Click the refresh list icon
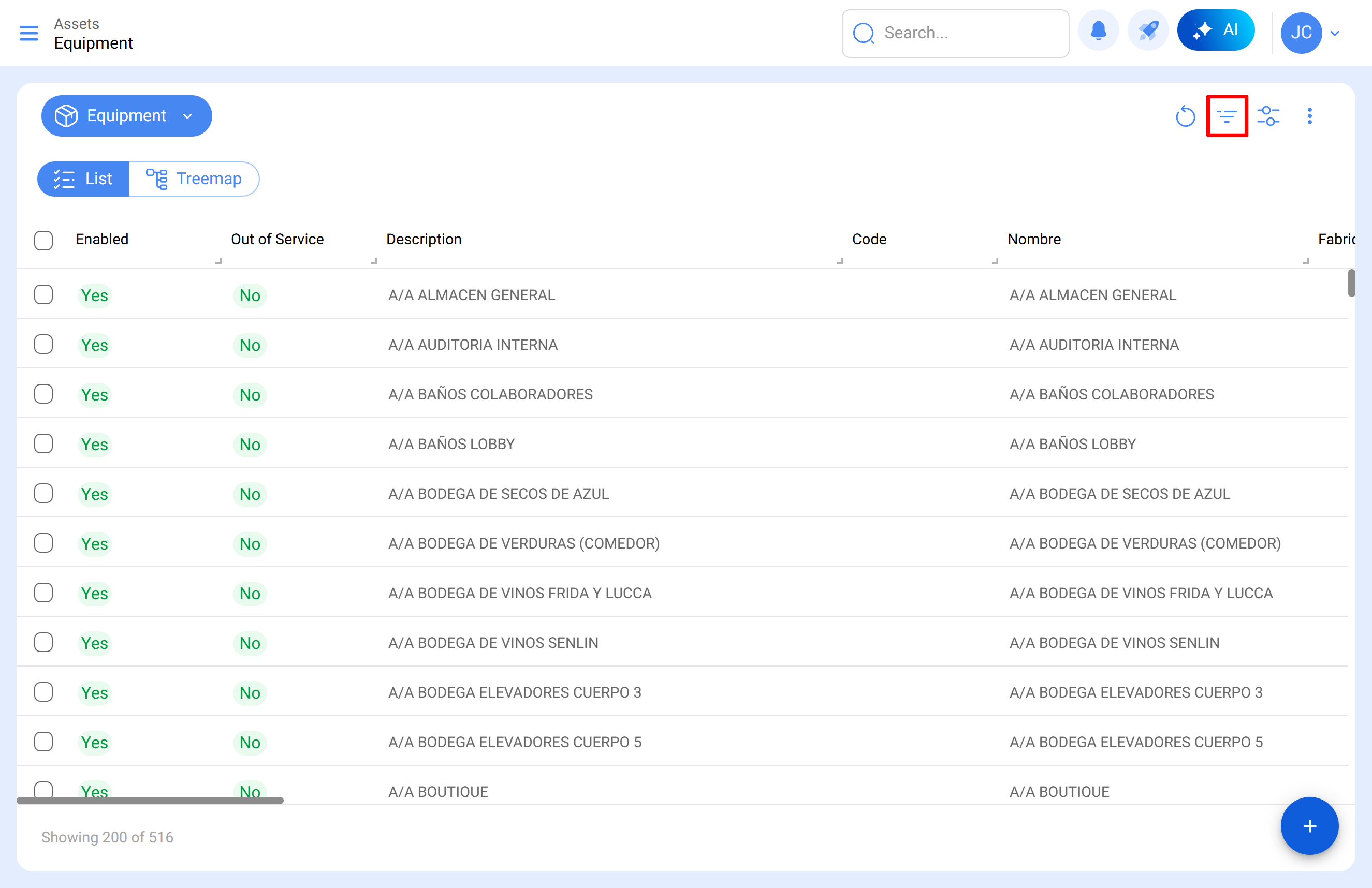Screen dimensions: 1372x888 click(1185, 116)
